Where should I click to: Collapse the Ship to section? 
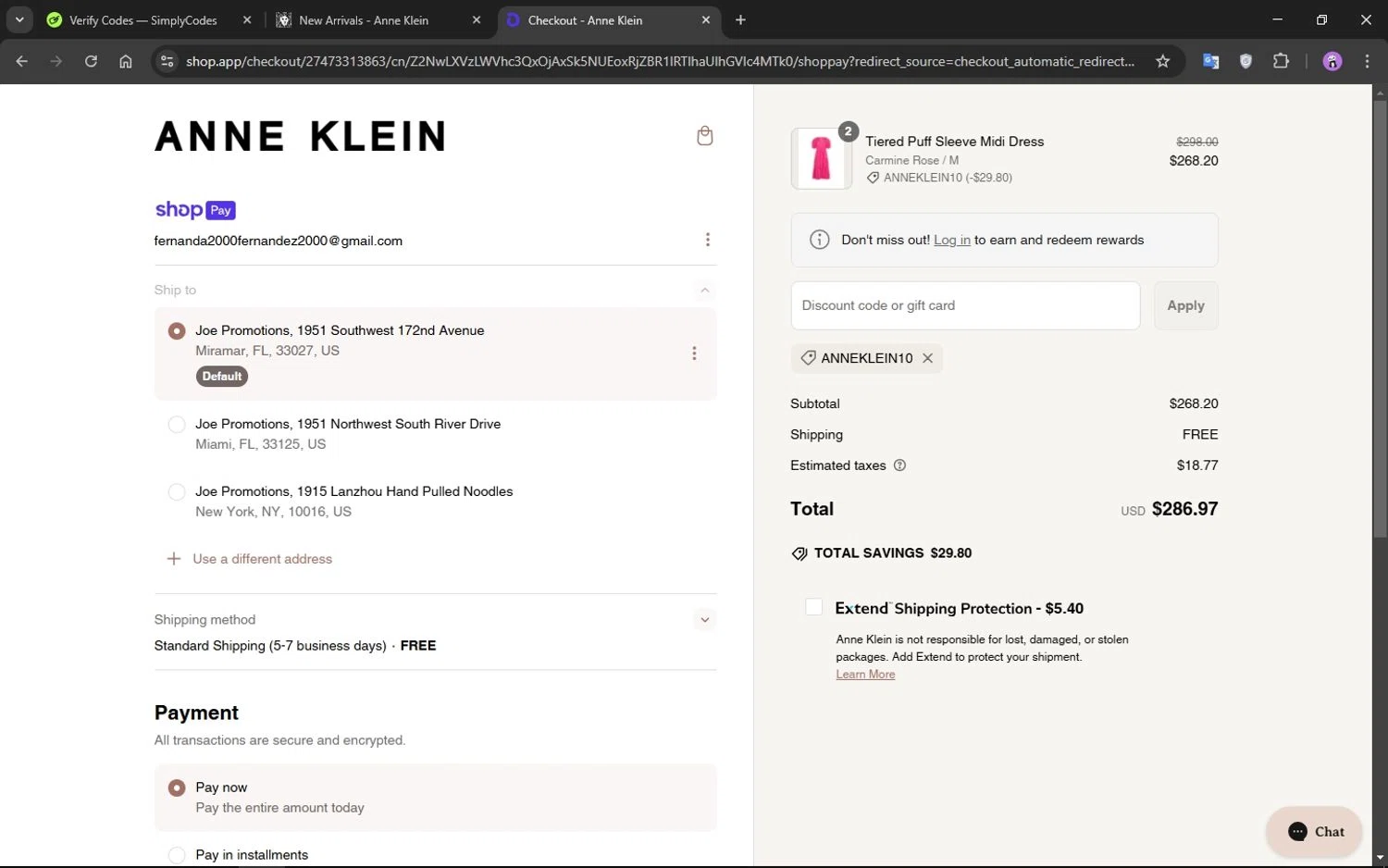pos(704,291)
